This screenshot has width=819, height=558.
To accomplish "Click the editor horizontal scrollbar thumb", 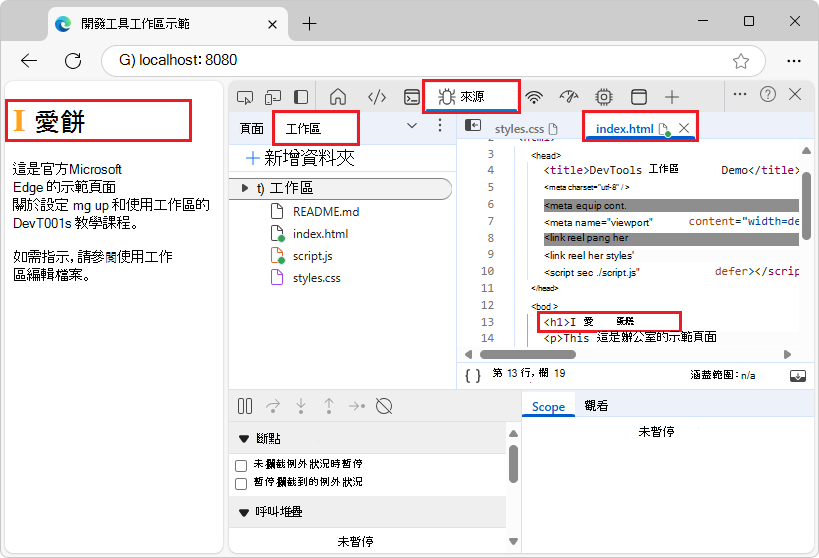I will point(528,354).
